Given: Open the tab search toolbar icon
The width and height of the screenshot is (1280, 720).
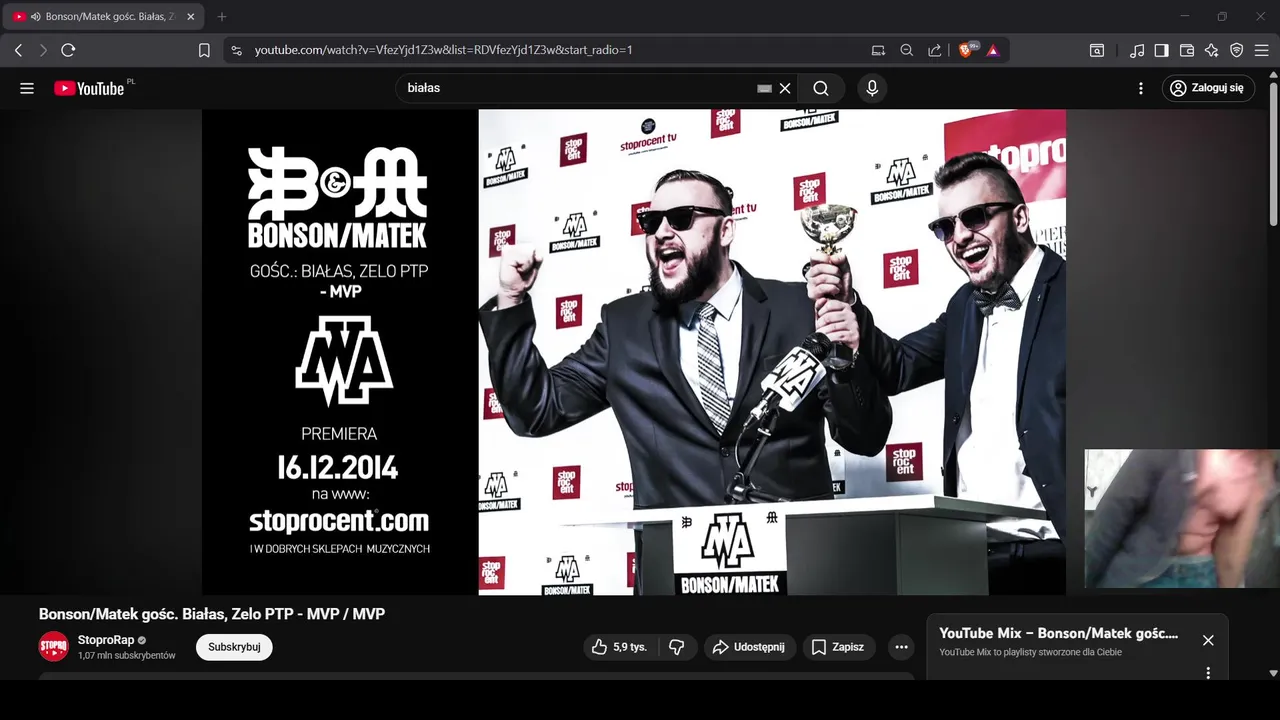Looking at the screenshot, I should [x=1097, y=50].
